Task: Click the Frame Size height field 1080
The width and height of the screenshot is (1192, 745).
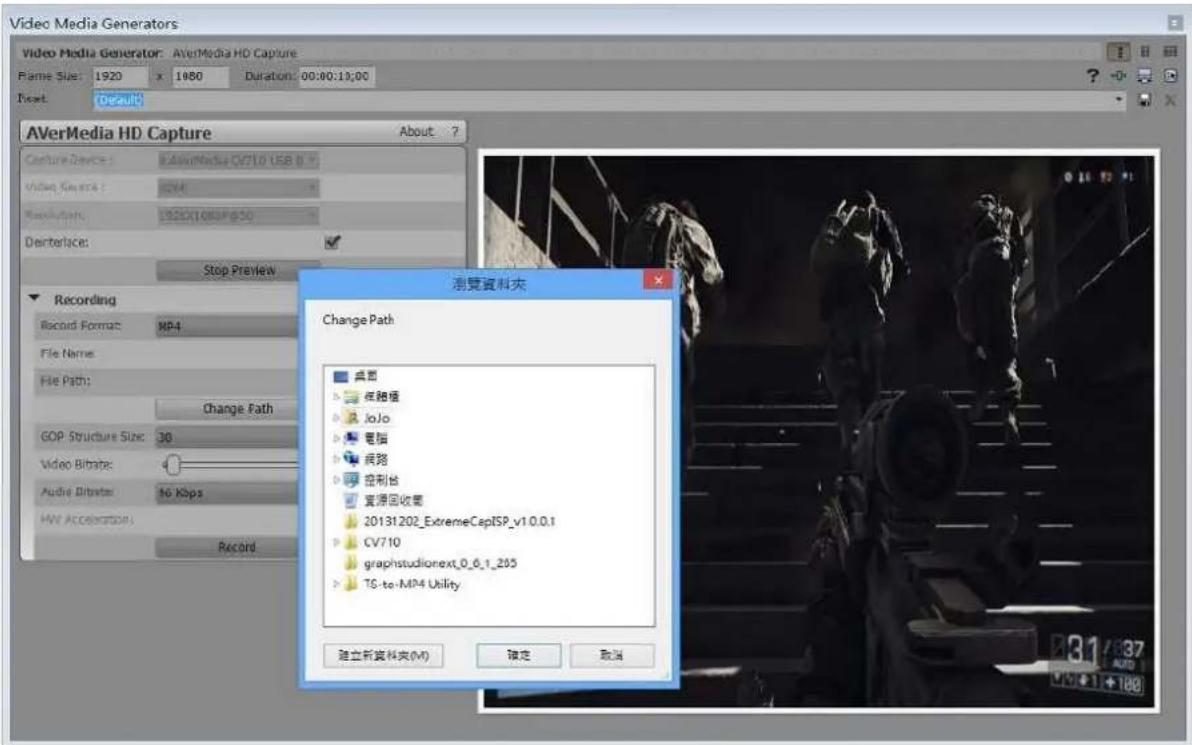Action: [200, 76]
